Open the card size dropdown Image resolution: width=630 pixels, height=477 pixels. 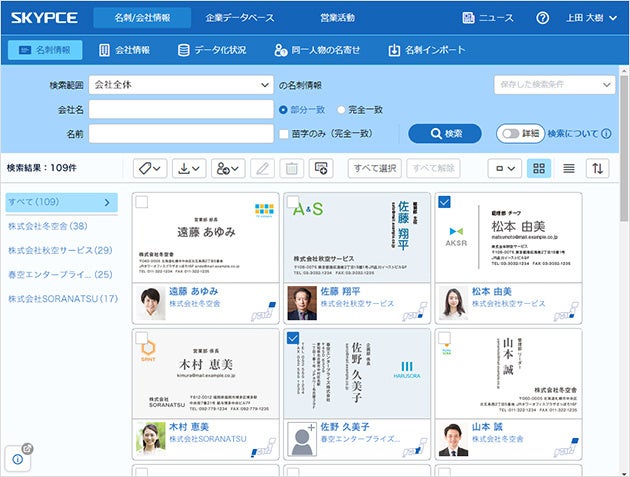(505, 168)
